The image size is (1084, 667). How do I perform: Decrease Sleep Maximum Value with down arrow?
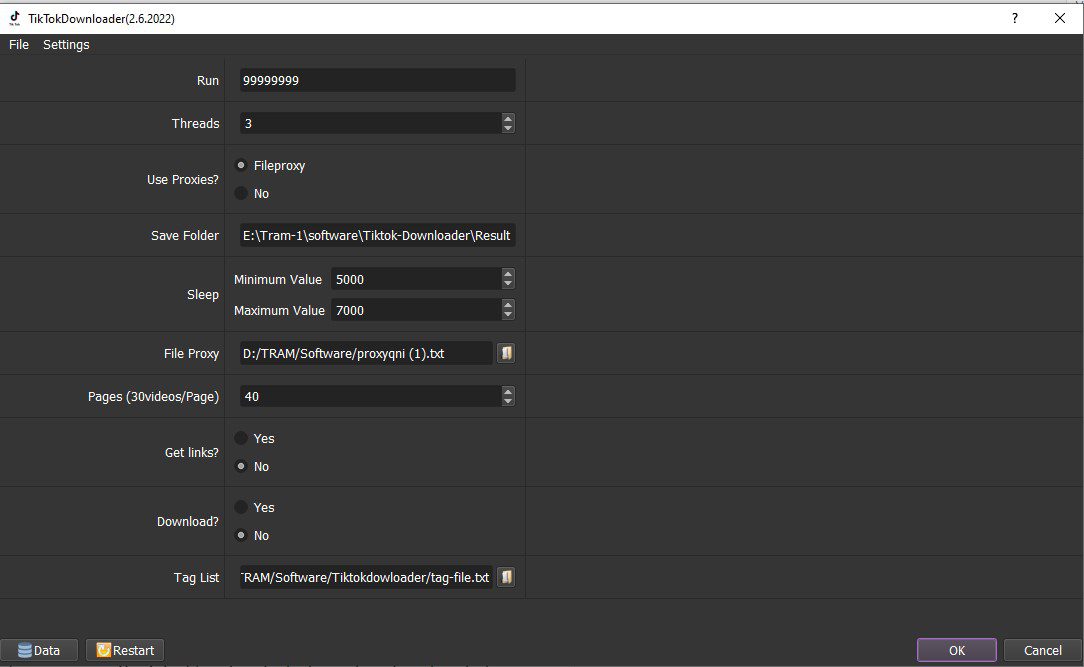[x=508, y=315]
